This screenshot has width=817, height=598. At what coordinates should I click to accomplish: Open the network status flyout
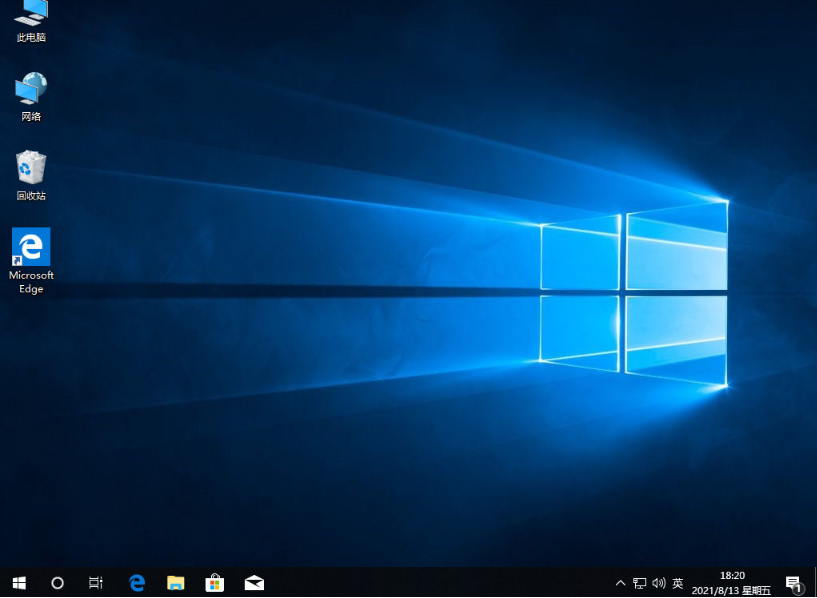638,583
